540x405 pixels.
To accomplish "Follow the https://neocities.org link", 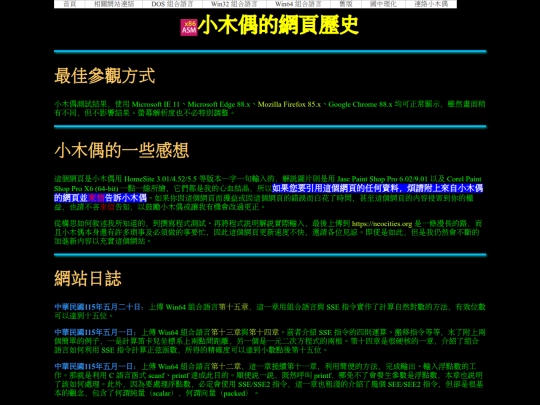I will (x=382, y=224).
